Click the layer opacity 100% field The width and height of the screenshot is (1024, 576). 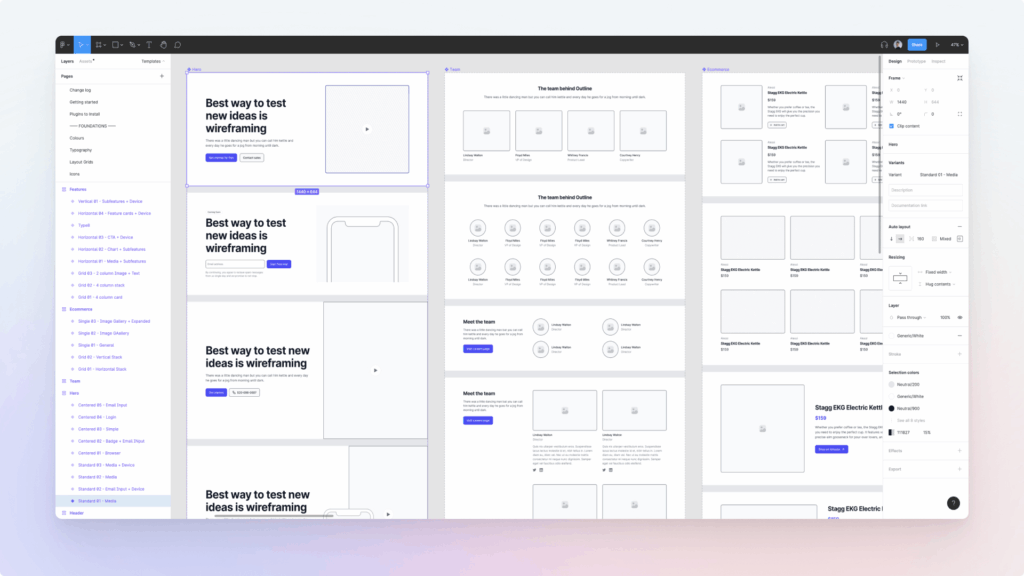pos(945,317)
